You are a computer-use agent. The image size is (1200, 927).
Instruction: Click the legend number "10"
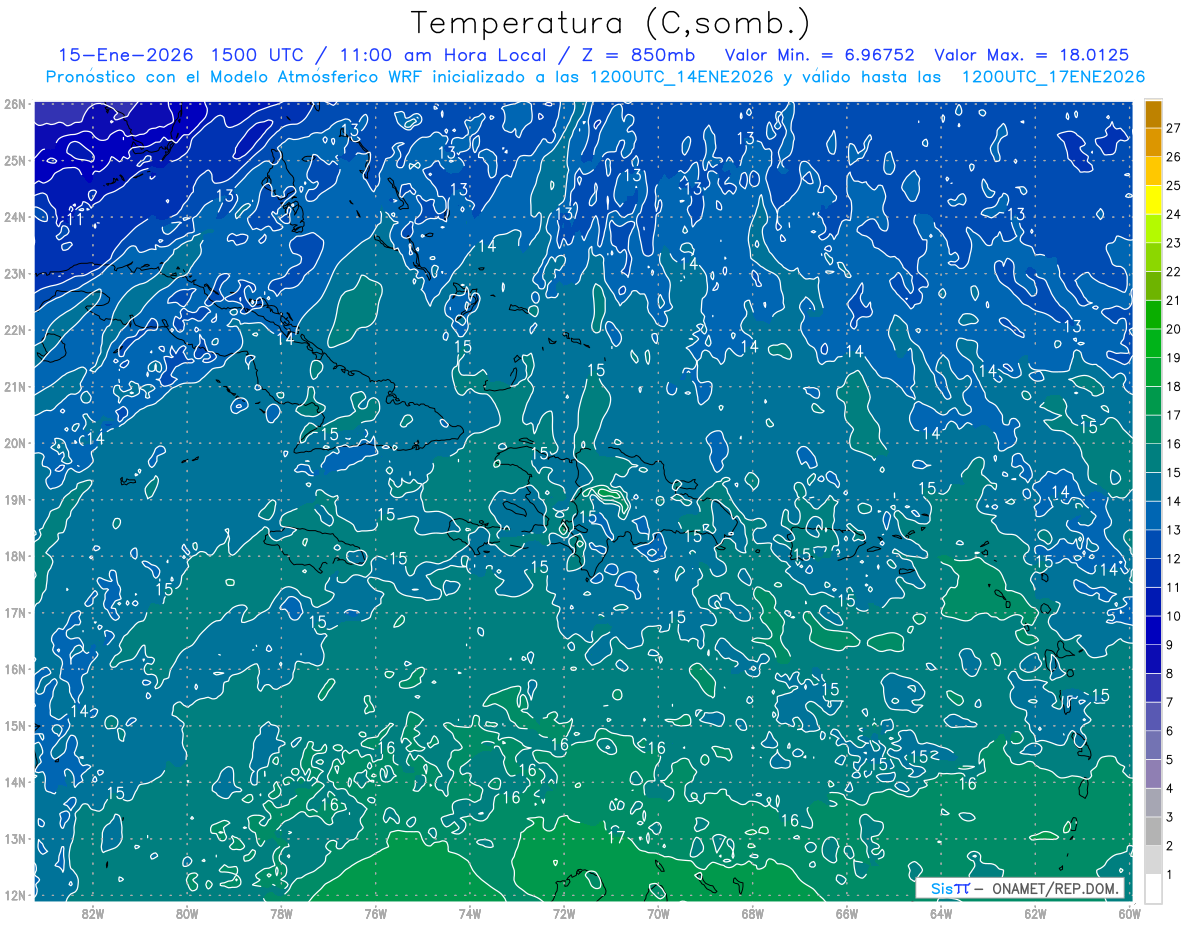tap(1174, 616)
